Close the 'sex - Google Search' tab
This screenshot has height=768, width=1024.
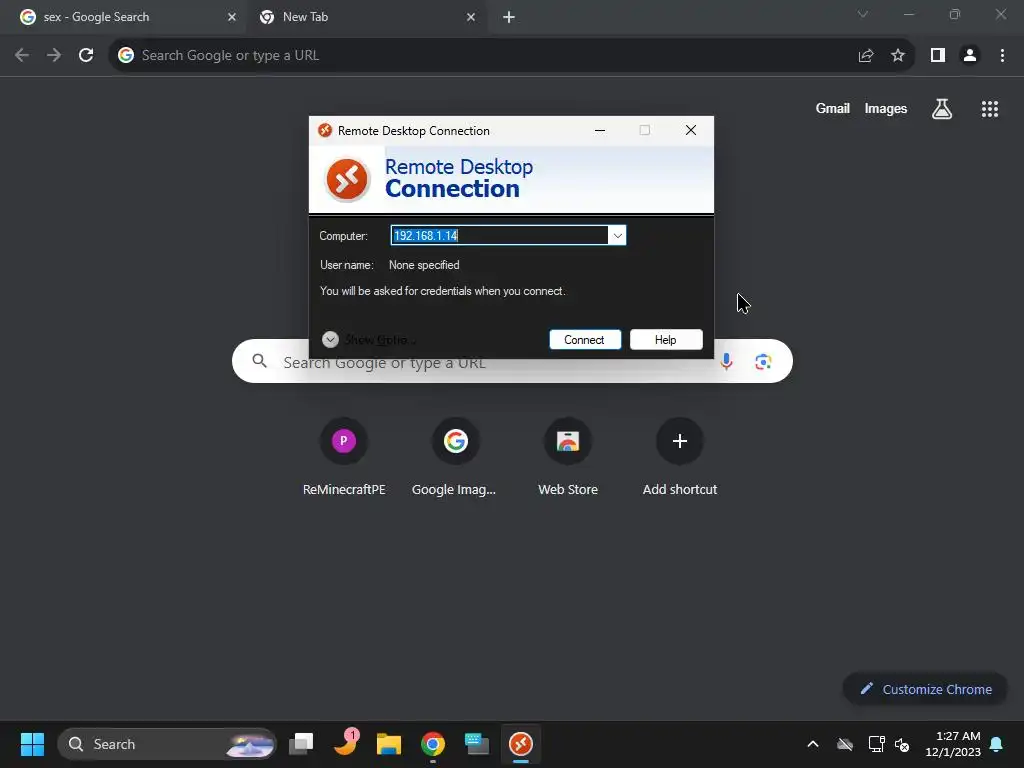click(232, 17)
